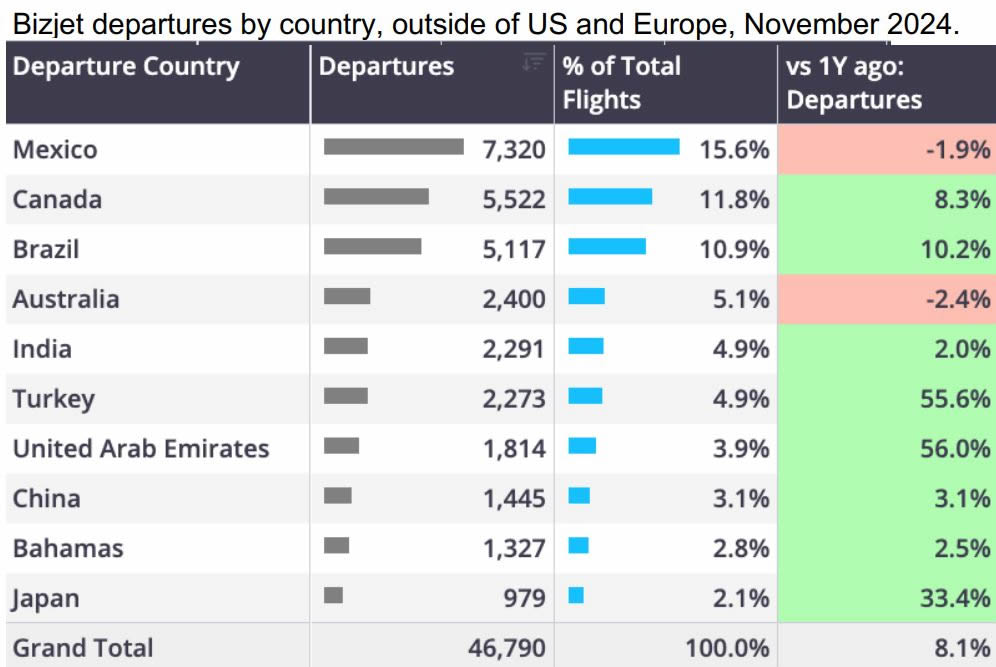Click the 46,790 grand total value

click(x=508, y=648)
